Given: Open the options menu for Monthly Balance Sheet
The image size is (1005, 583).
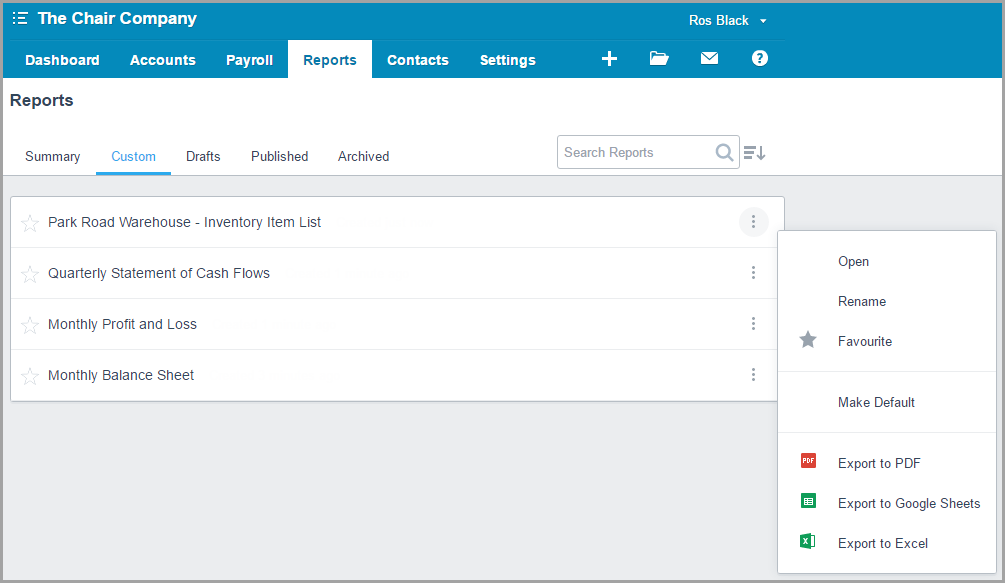Looking at the screenshot, I should point(753,374).
